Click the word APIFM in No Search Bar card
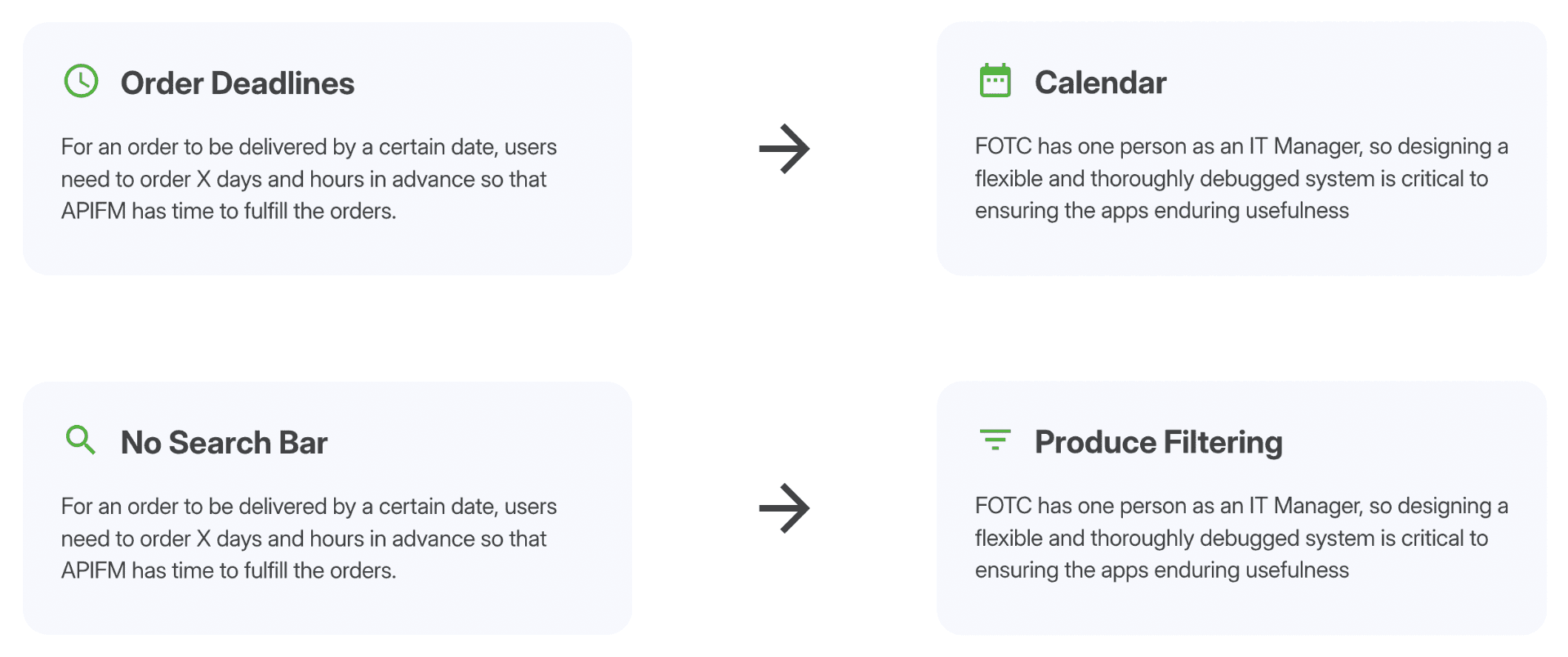Screen dimensions: 1568x657 pyautogui.click(x=93, y=570)
